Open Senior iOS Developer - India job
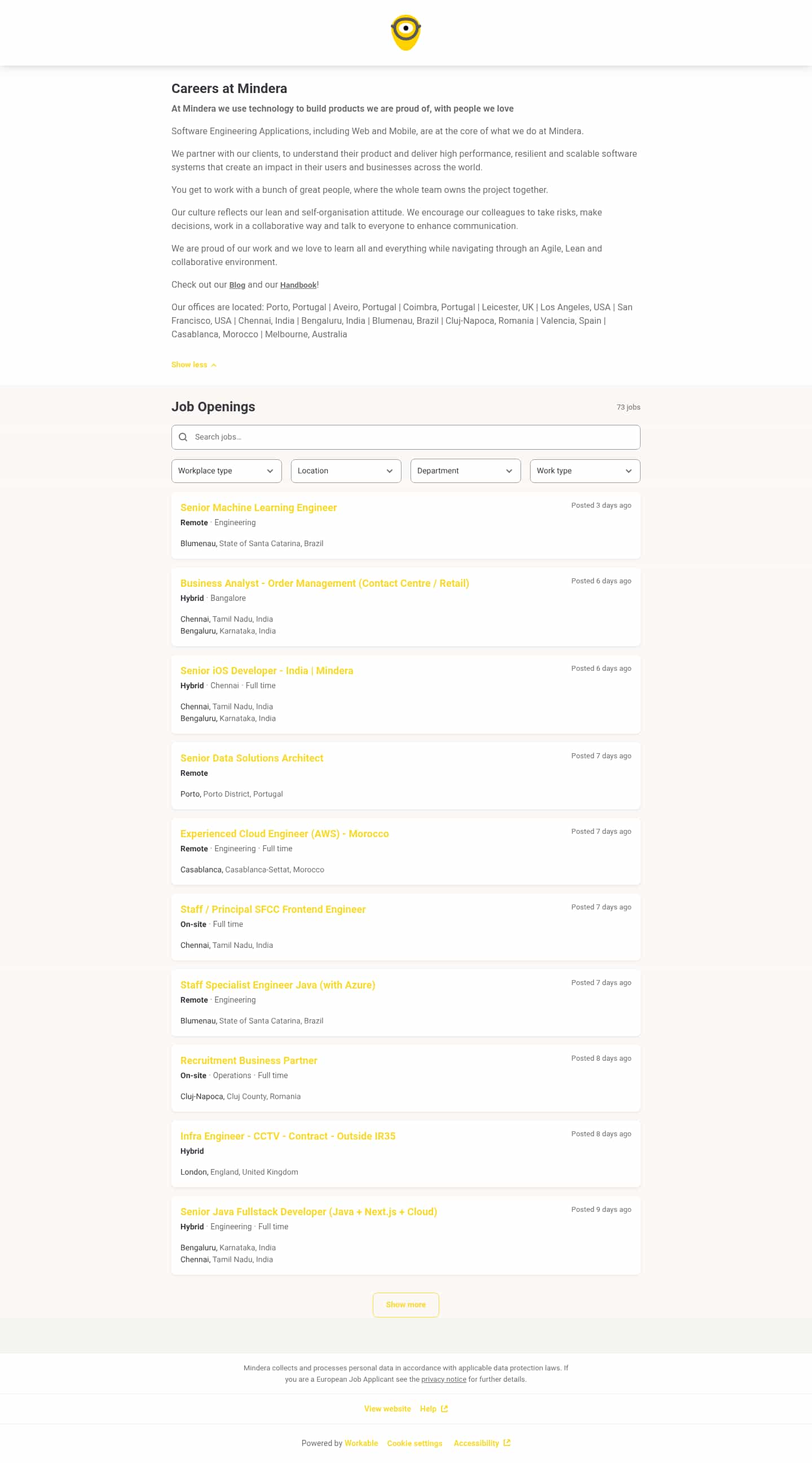Screen dimensions: 812x1463 coord(267,670)
